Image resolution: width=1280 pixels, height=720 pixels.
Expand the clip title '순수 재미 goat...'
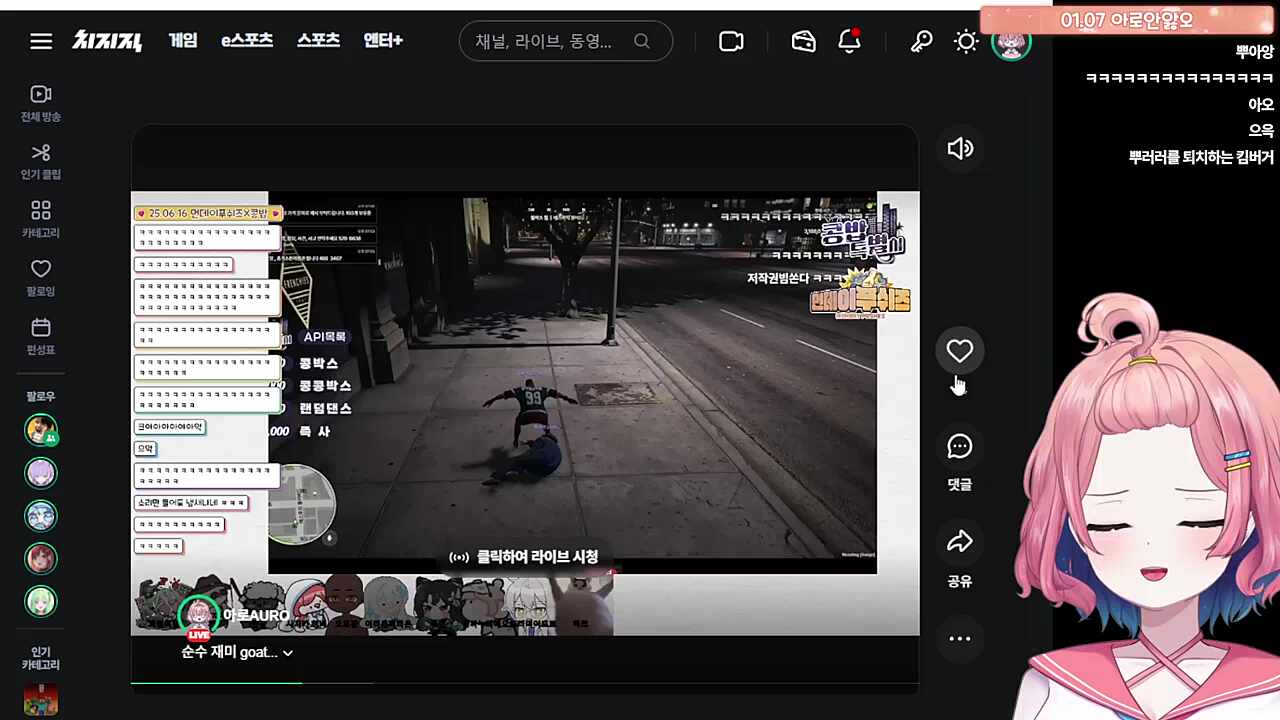tap(237, 652)
